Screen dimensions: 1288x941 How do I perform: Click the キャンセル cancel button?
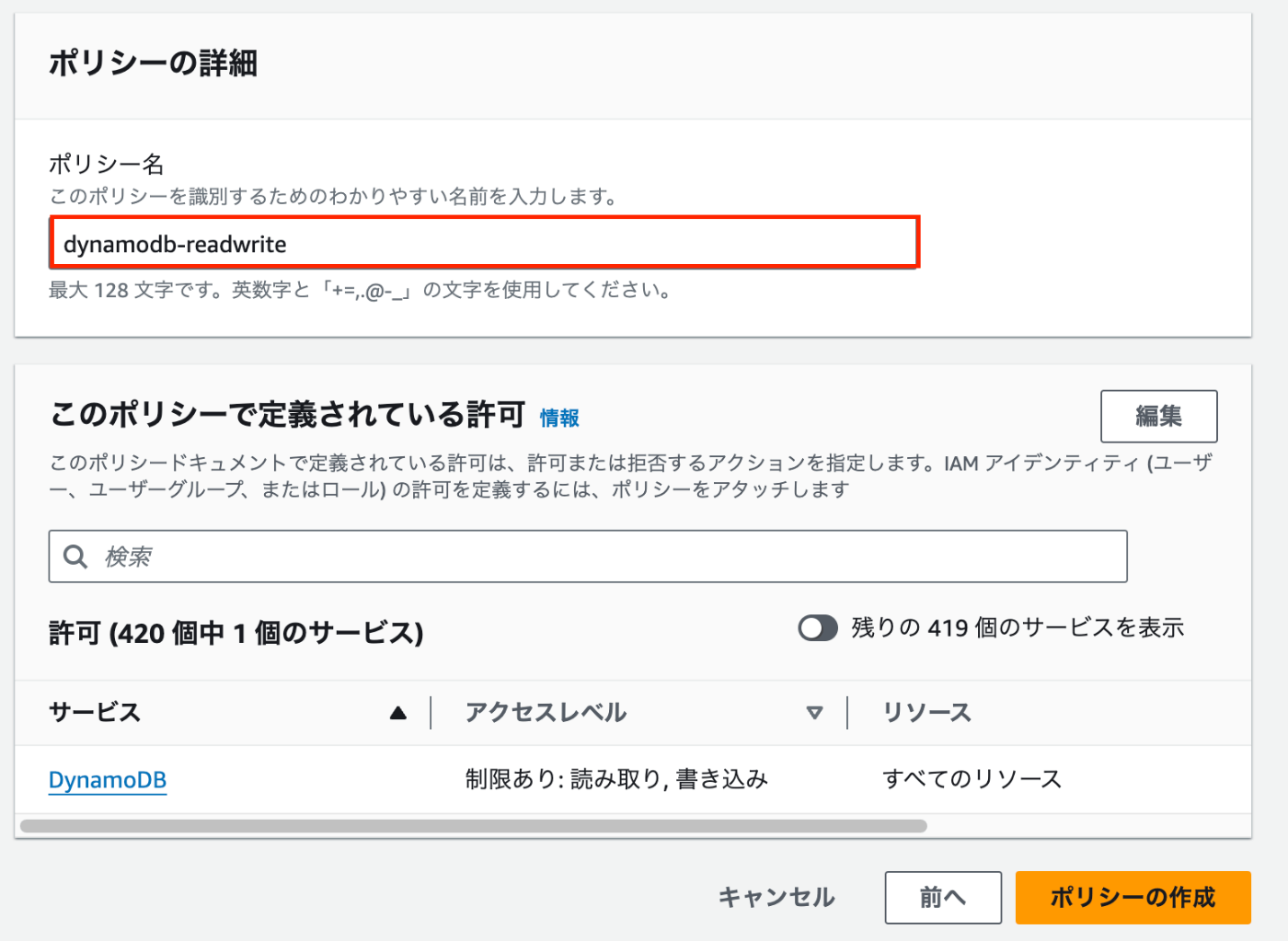click(776, 897)
